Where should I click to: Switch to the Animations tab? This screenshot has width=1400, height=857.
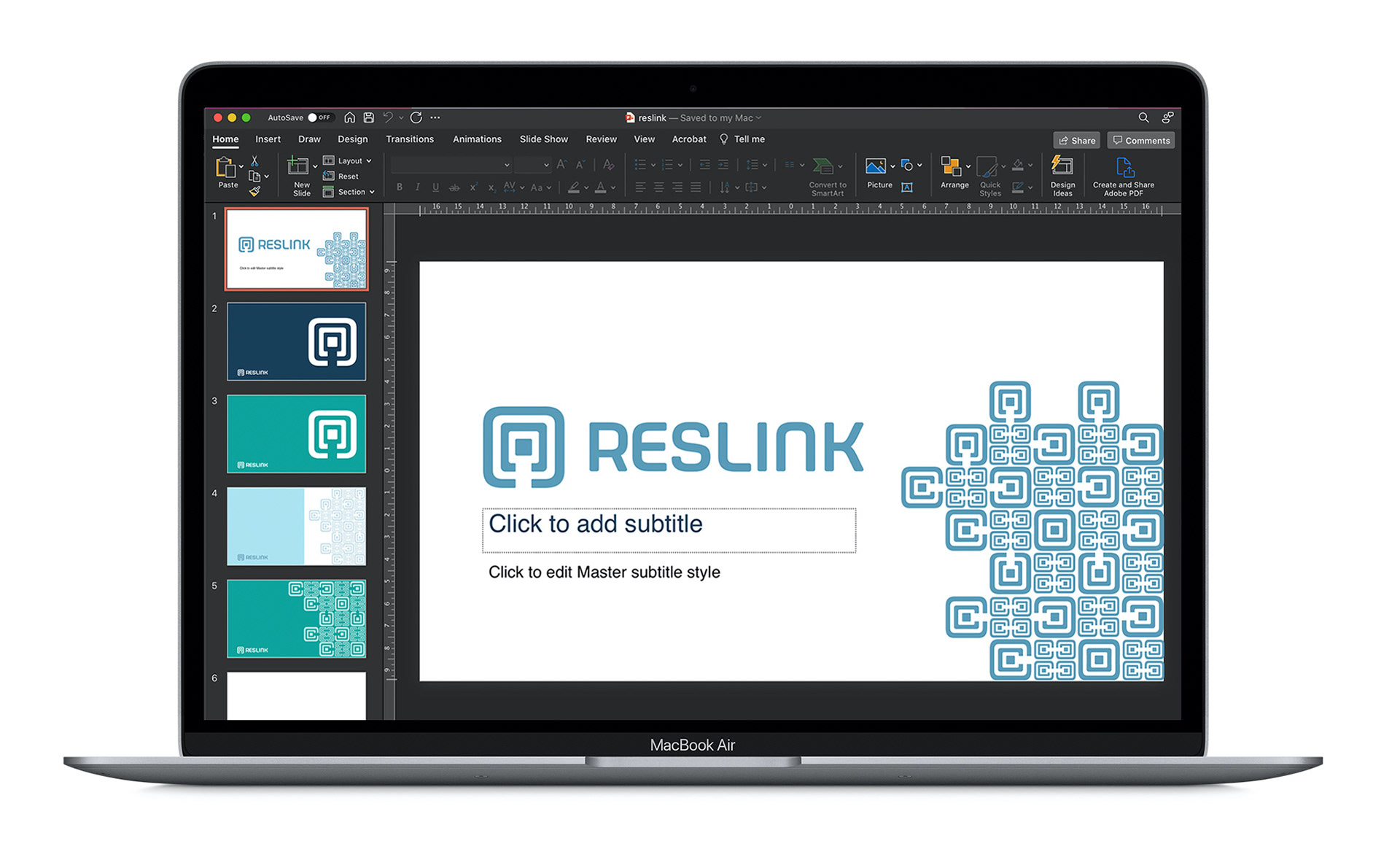[477, 139]
